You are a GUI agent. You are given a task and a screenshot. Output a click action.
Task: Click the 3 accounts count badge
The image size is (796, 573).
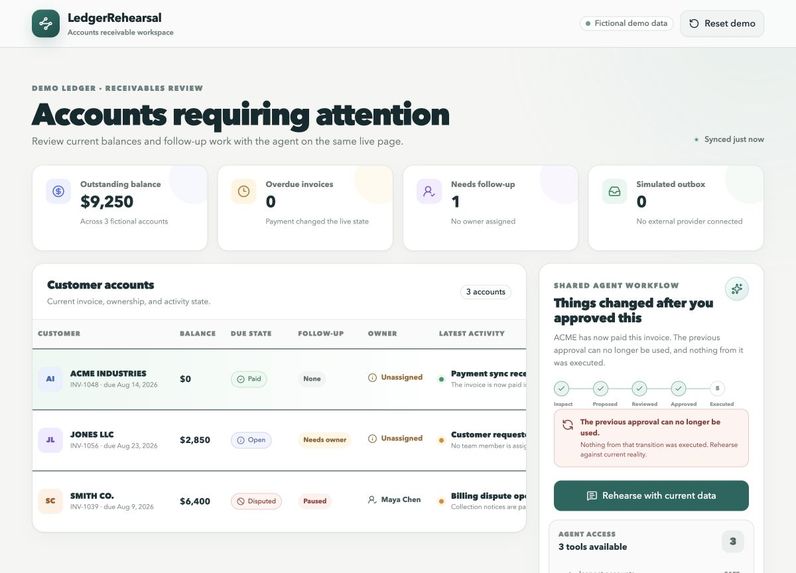click(486, 292)
